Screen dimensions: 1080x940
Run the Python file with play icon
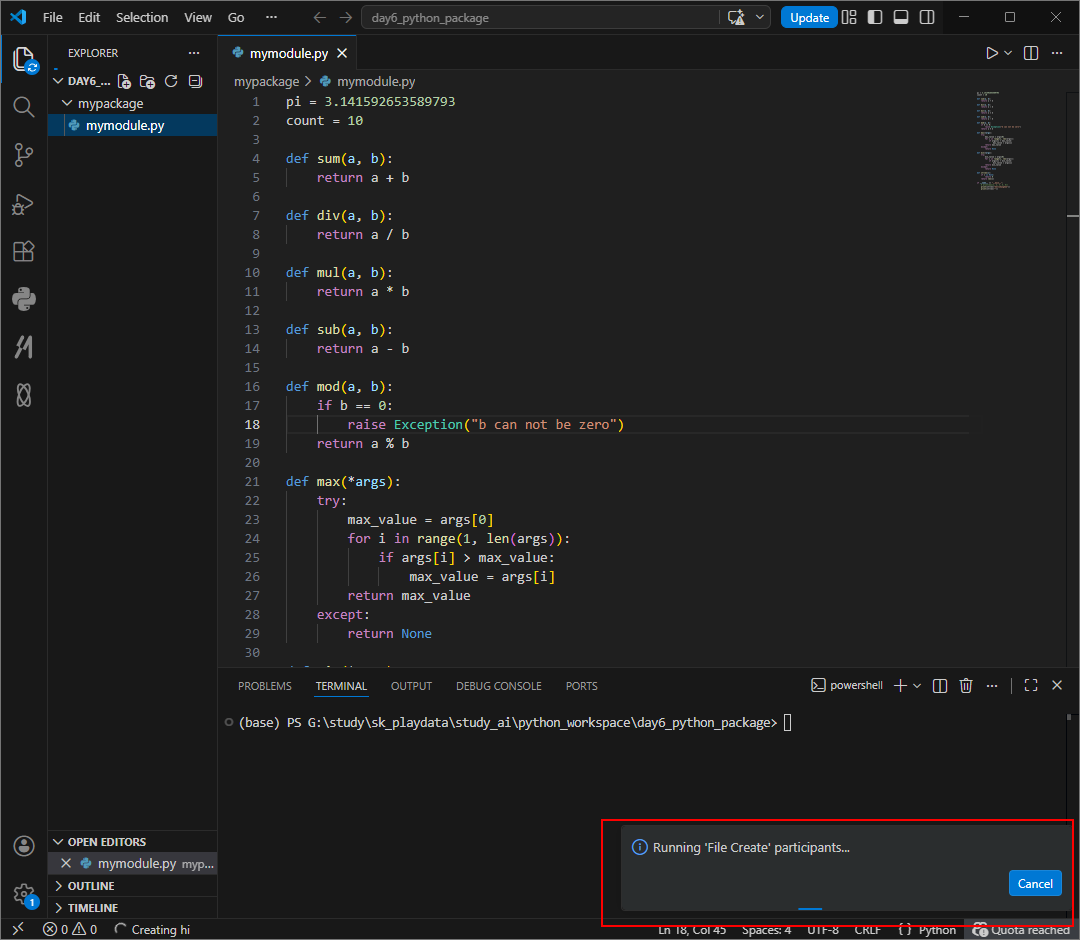pyautogui.click(x=991, y=53)
